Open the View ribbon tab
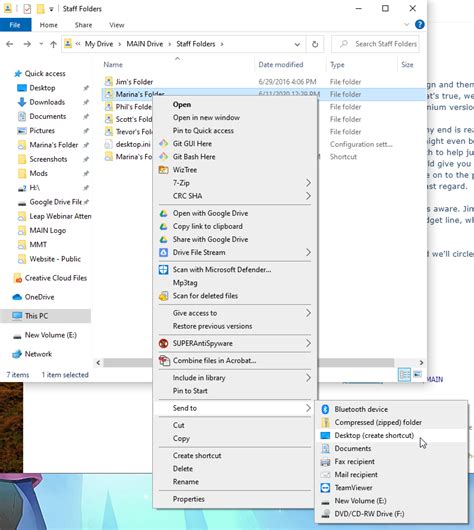The image size is (474, 530). coord(117,25)
